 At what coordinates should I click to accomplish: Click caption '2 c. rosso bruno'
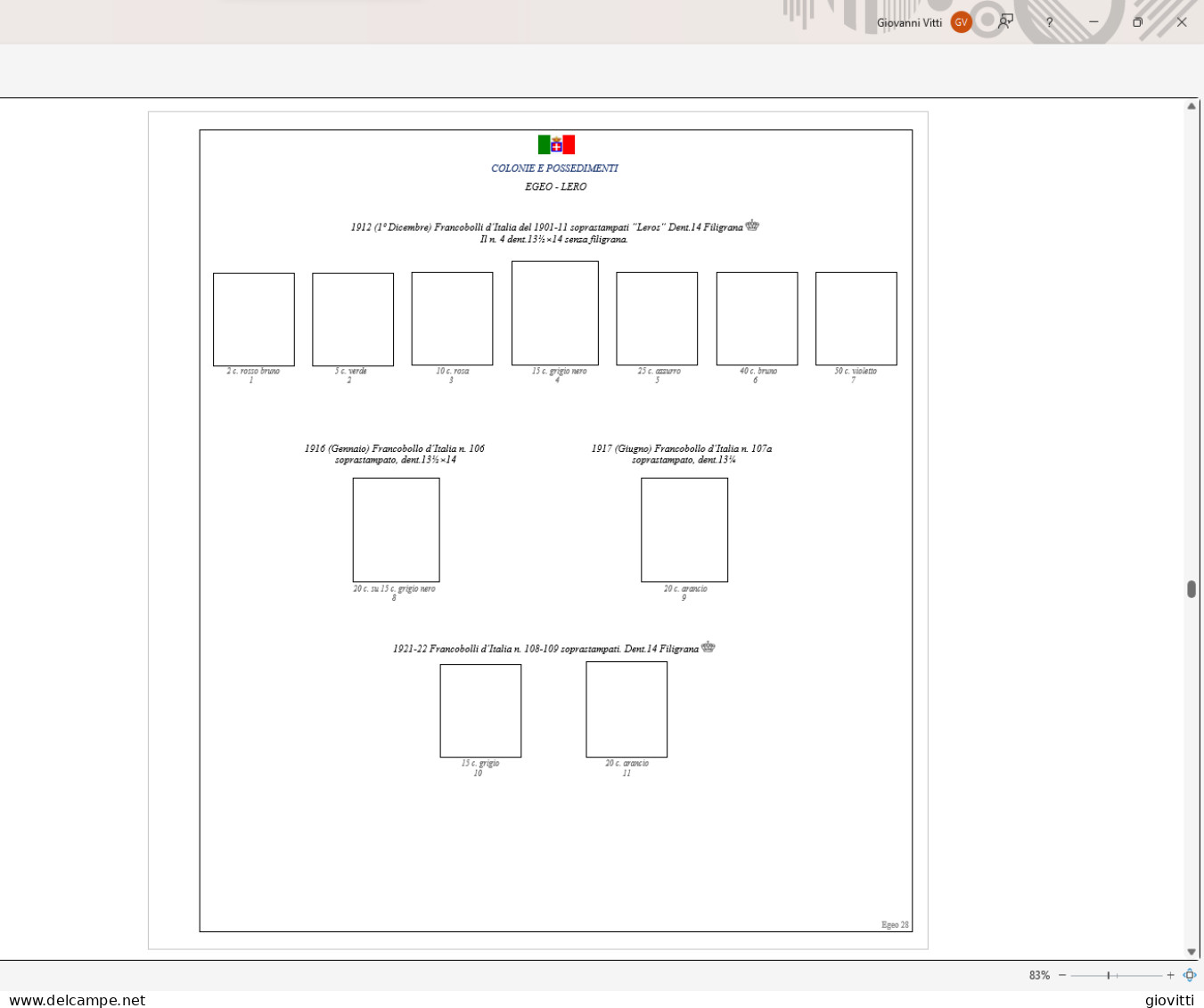pos(253,371)
